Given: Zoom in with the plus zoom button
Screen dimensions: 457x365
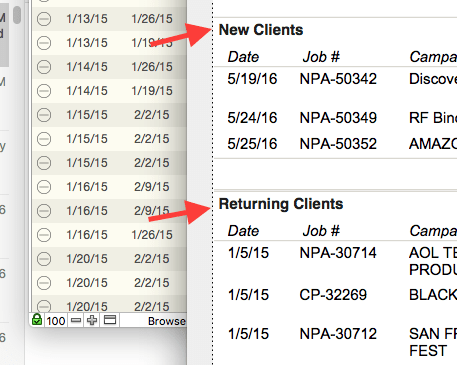Looking at the screenshot, I should pyautogui.click(x=92, y=321).
